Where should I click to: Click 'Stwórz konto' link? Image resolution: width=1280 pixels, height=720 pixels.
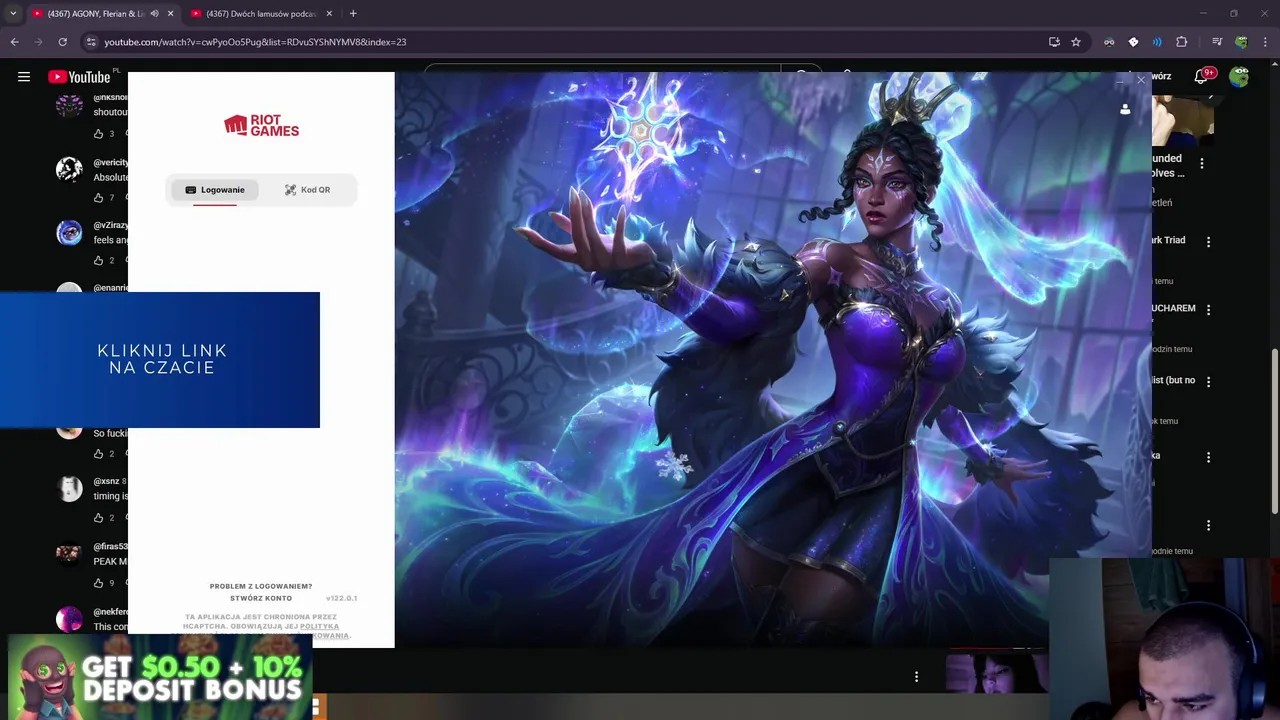[x=261, y=598]
